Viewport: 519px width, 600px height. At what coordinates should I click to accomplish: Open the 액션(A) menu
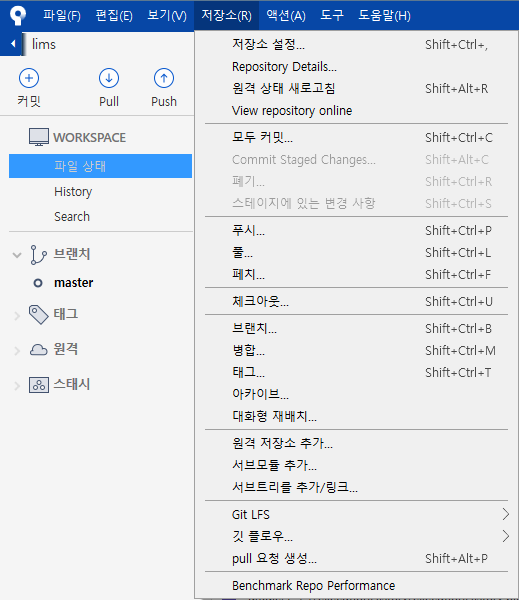[286, 15]
